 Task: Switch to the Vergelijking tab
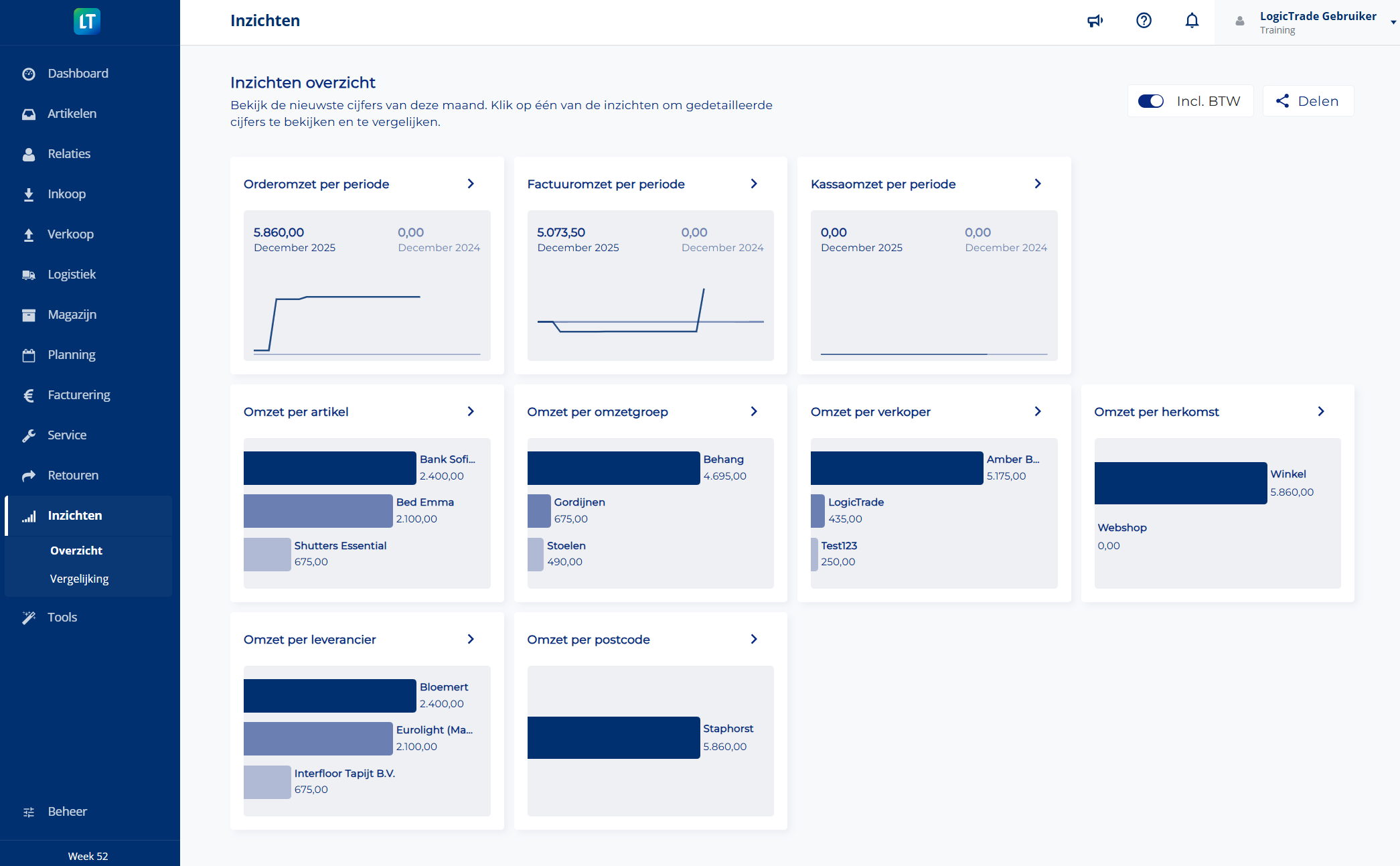78,579
